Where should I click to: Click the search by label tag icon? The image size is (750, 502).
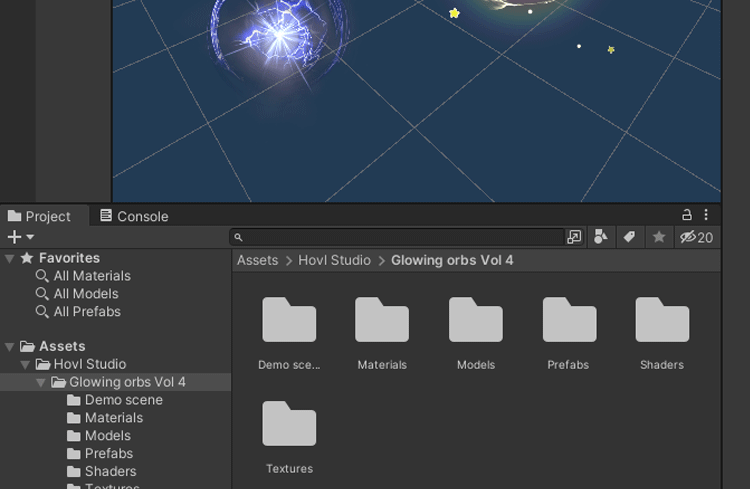pyautogui.click(x=629, y=237)
